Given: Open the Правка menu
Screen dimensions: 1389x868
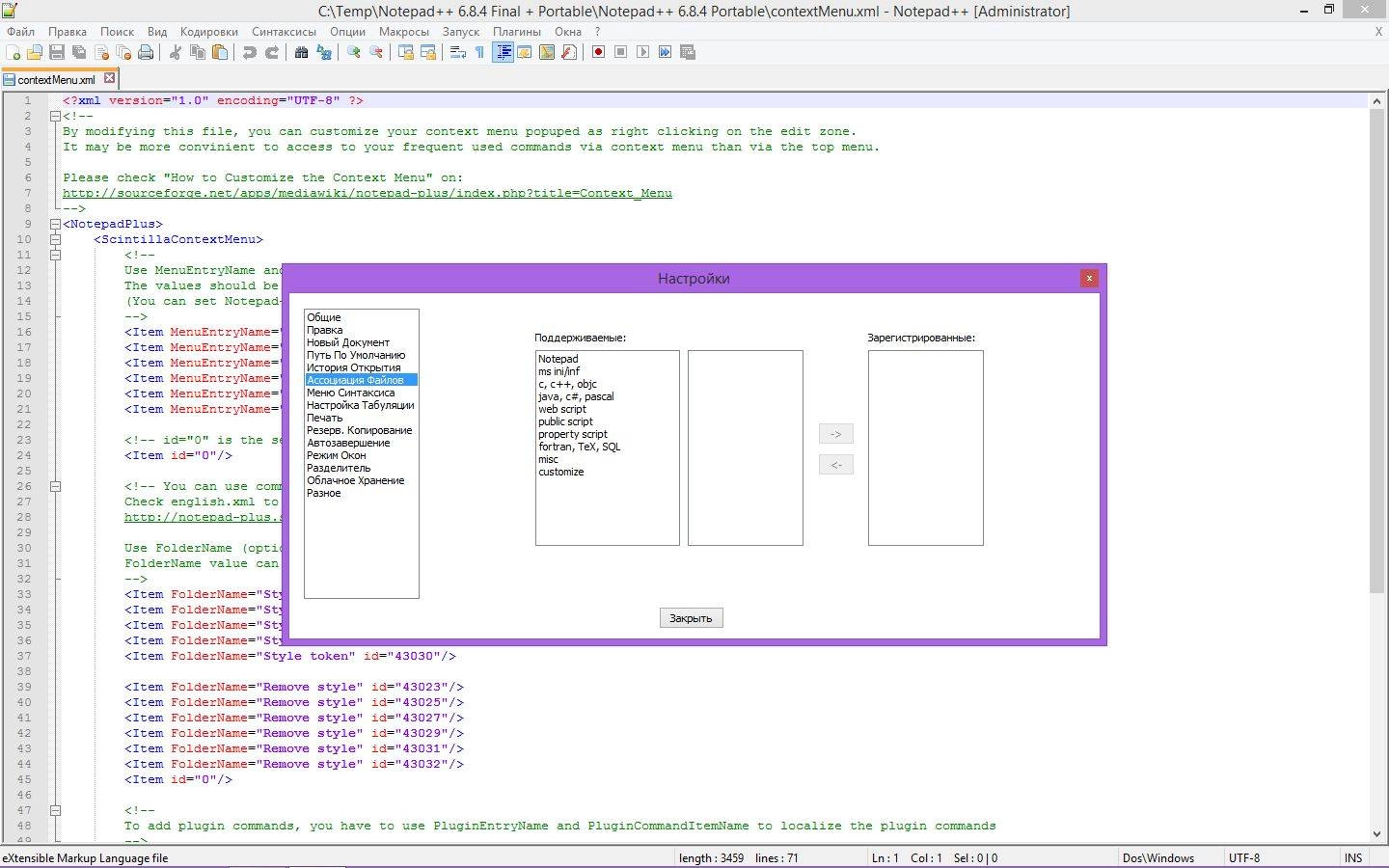Looking at the screenshot, I should [67, 31].
